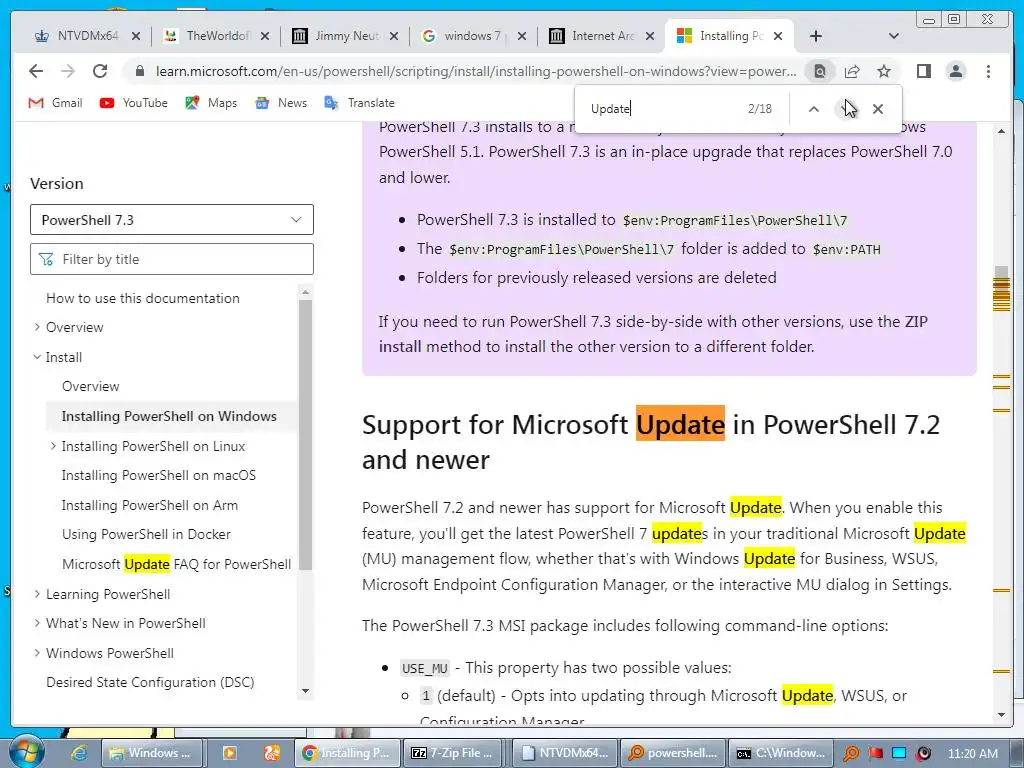Viewport: 1024px width, 768px height.
Task: Close the windows 7 Google tab
Action: click(x=522, y=36)
